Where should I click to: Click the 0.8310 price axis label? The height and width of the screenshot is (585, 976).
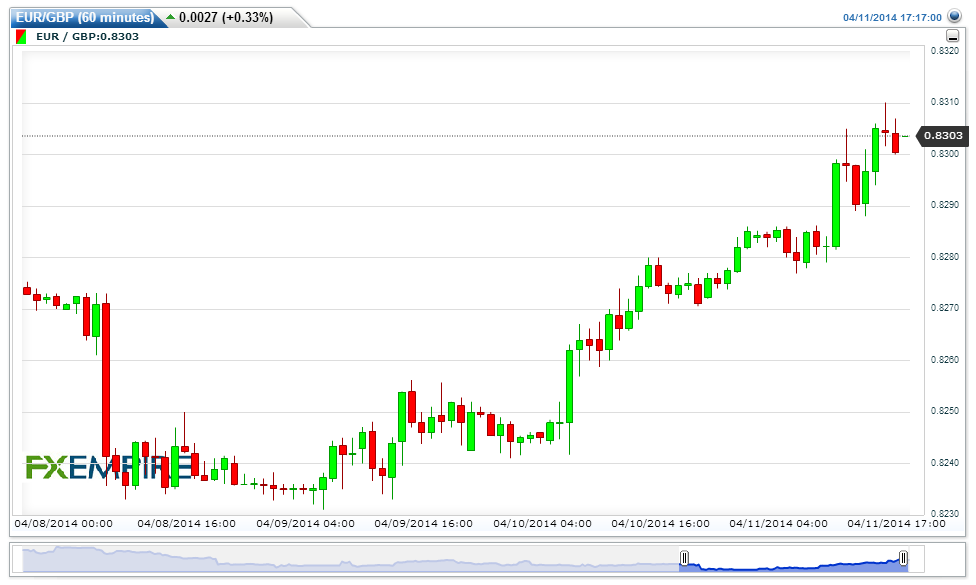tap(944, 102)
